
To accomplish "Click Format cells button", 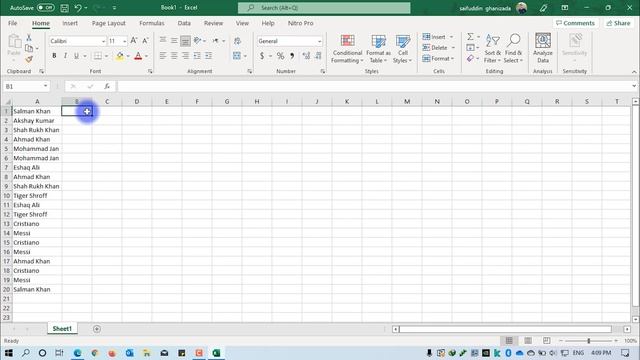I will [438, 59].
